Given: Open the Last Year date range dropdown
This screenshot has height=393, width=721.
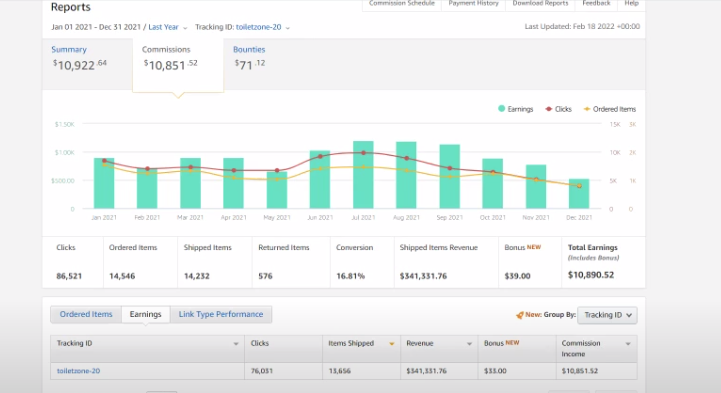Looking at the screenshot, I should point(167,27).
